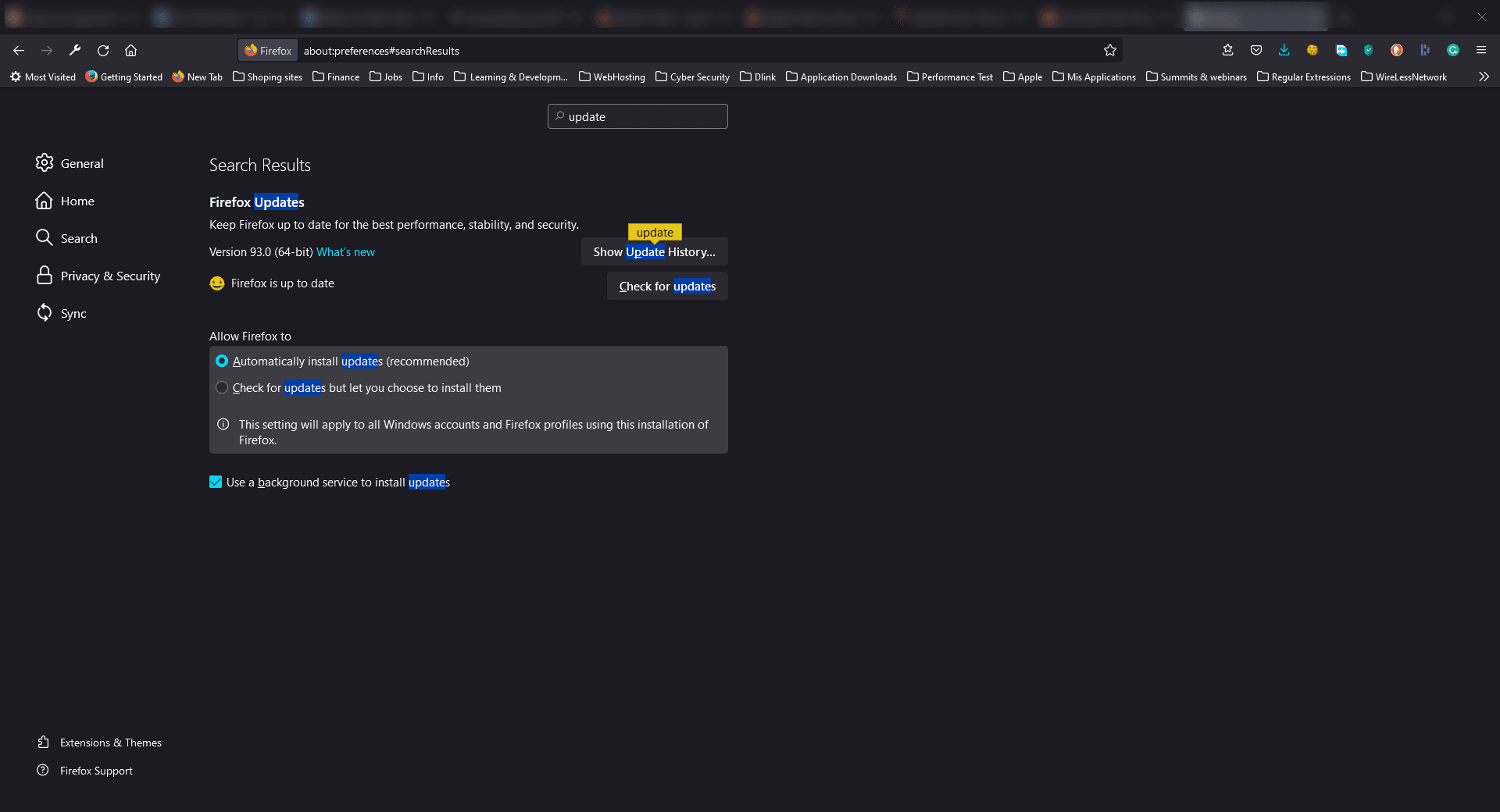Expand the Dlink bookmark folder
Screen dimensions: 1500x812
point(758,77)
